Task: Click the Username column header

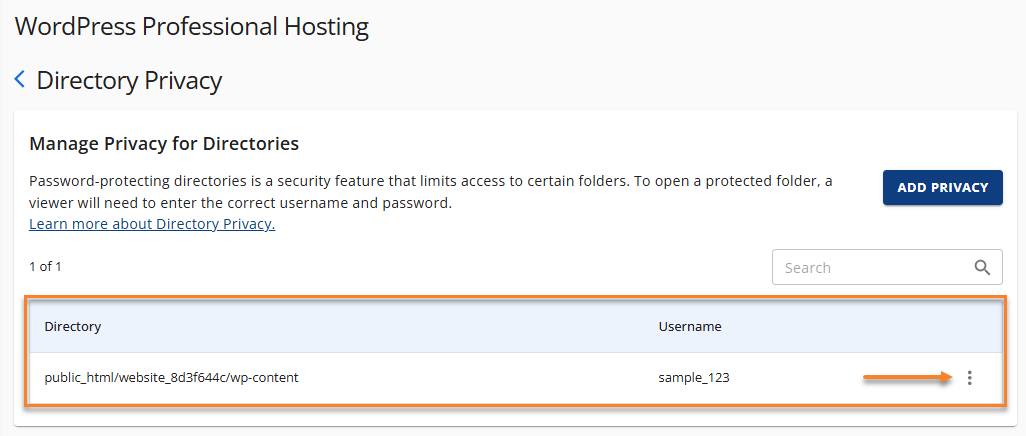Action: [x=690, y=326]
